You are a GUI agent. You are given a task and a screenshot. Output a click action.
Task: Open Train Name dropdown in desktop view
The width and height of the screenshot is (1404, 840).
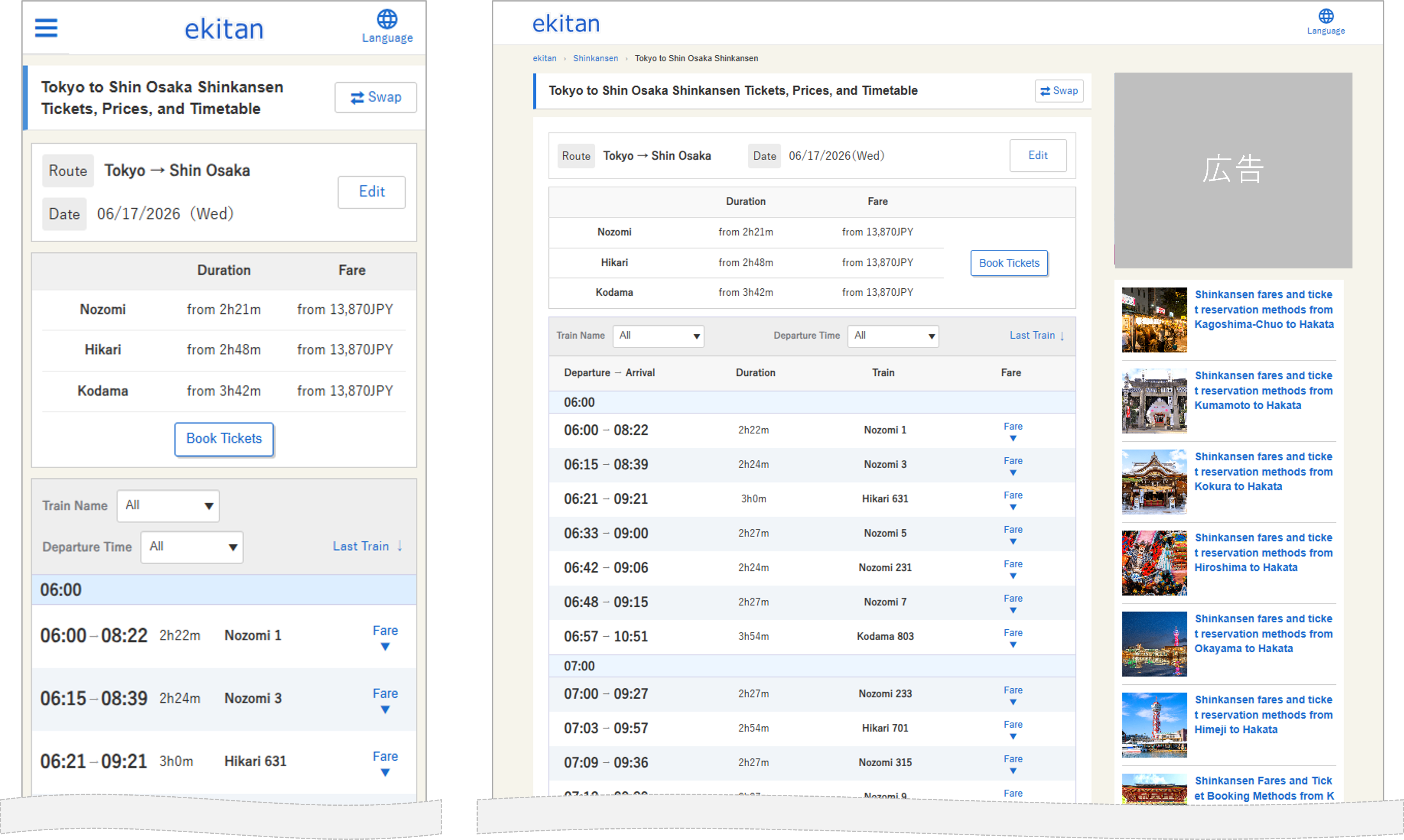(x=658, y=336)
